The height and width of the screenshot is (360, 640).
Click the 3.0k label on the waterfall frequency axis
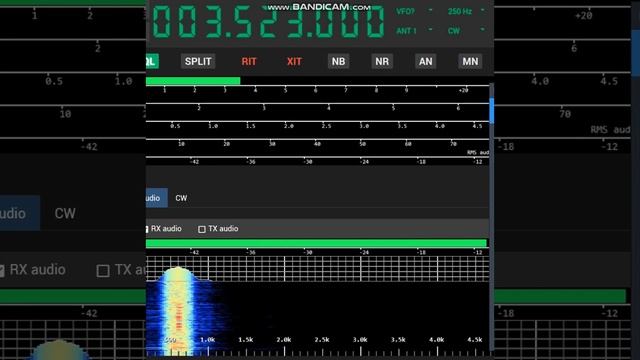click(x=360, y=340)
